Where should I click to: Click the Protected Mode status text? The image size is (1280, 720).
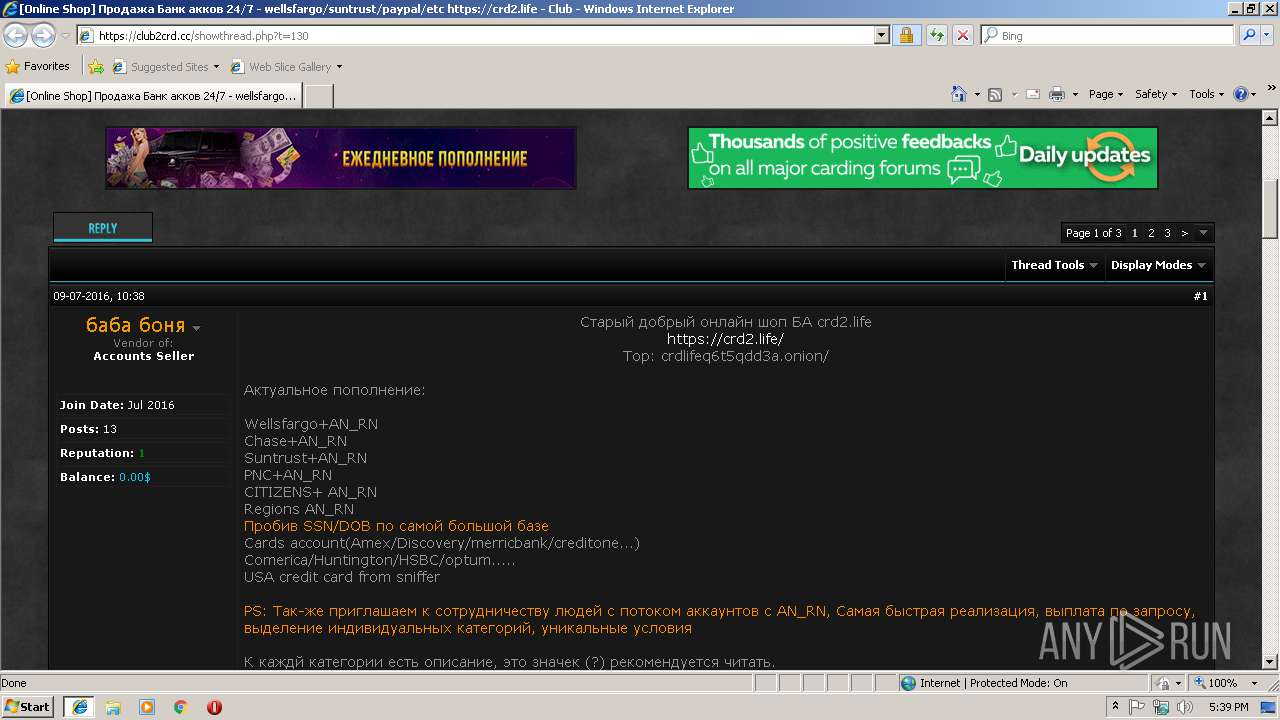(x=993, y=683)
